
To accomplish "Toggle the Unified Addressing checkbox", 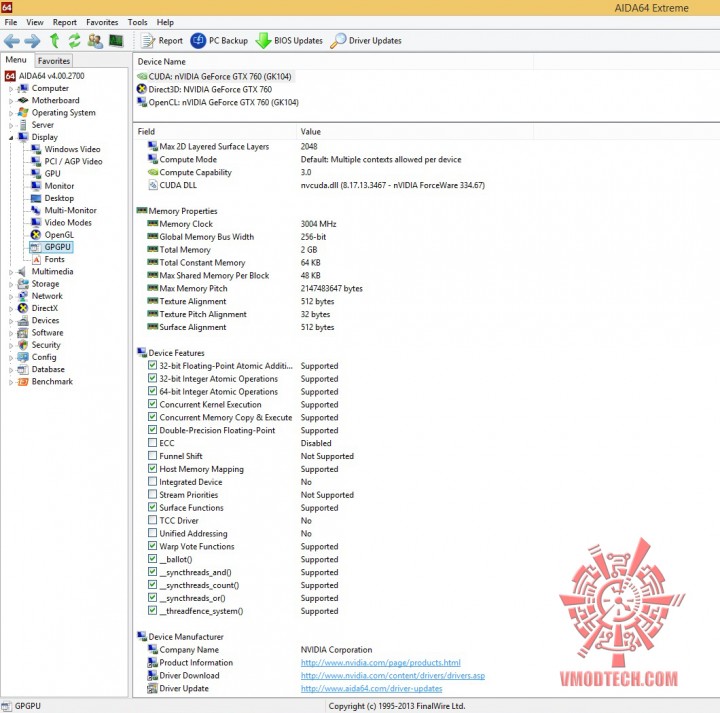I will [152, 533].
